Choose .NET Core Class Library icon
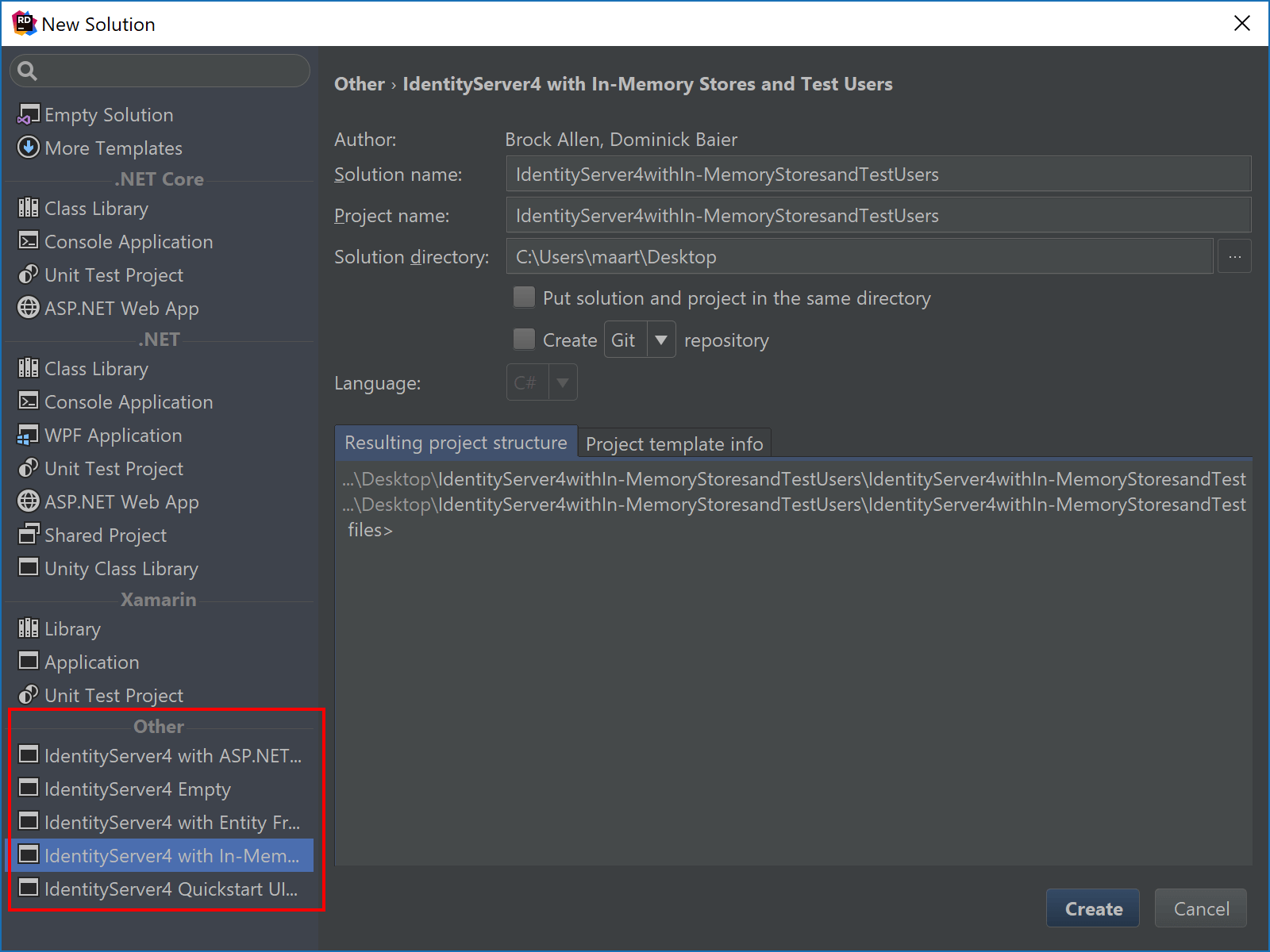The width and height of the screenshot is (1270, 952). pyautogui.click(x=29, y=208)
